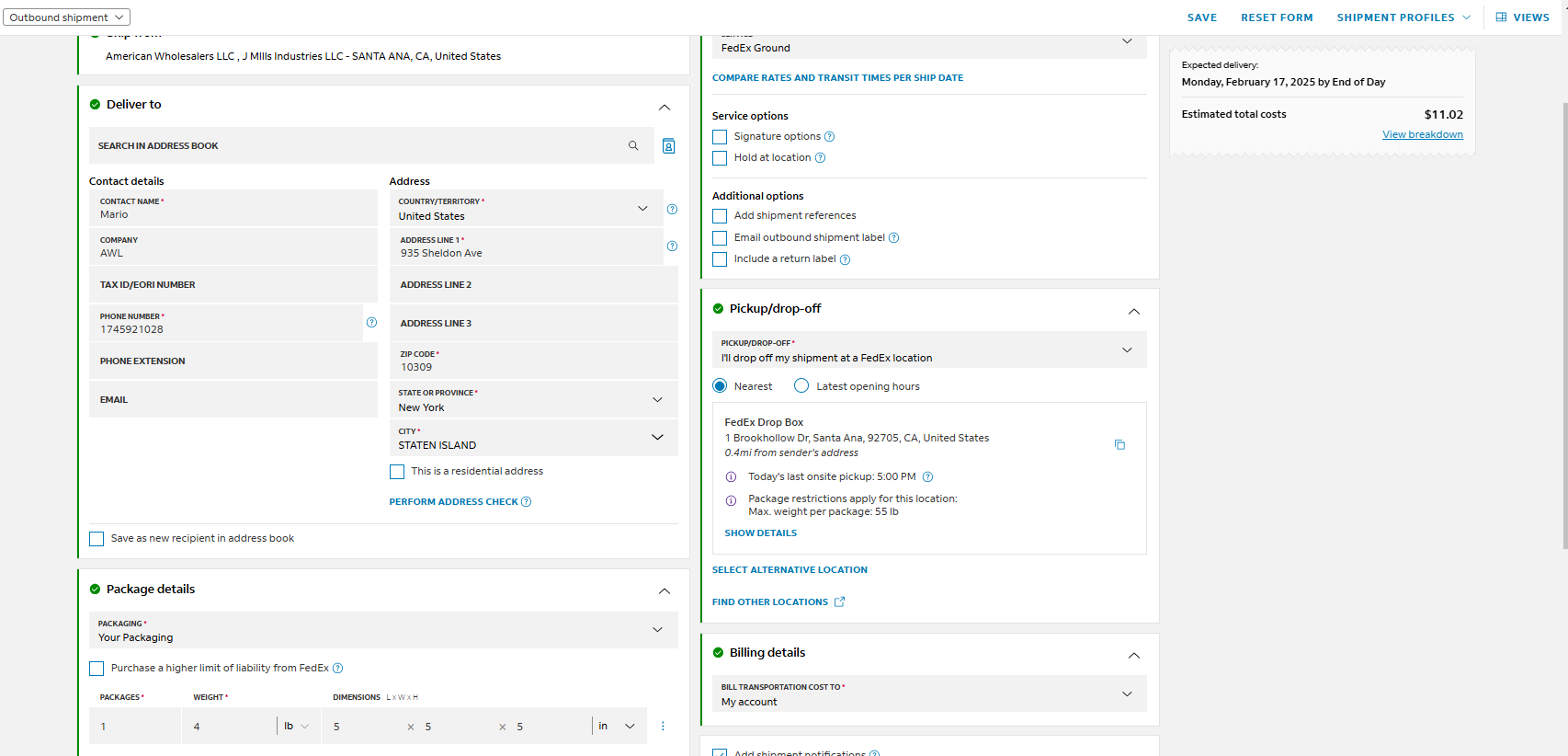Click the green check icon beside Package details
The width and height of the screenshot is (1568, 756).
point(95,590)
